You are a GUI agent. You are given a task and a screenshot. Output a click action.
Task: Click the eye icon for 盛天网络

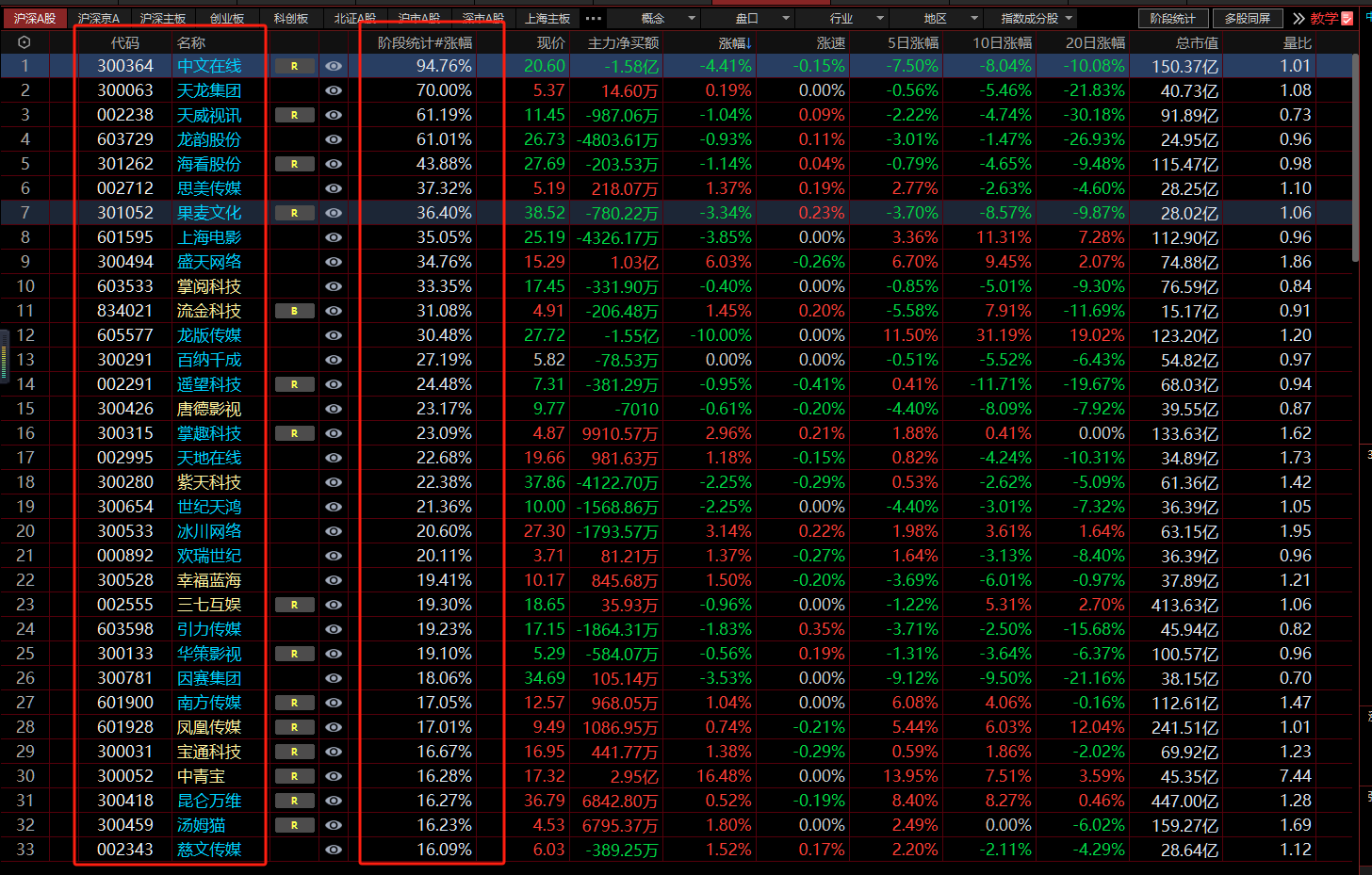pyautogui.click(x=334, y=262)
